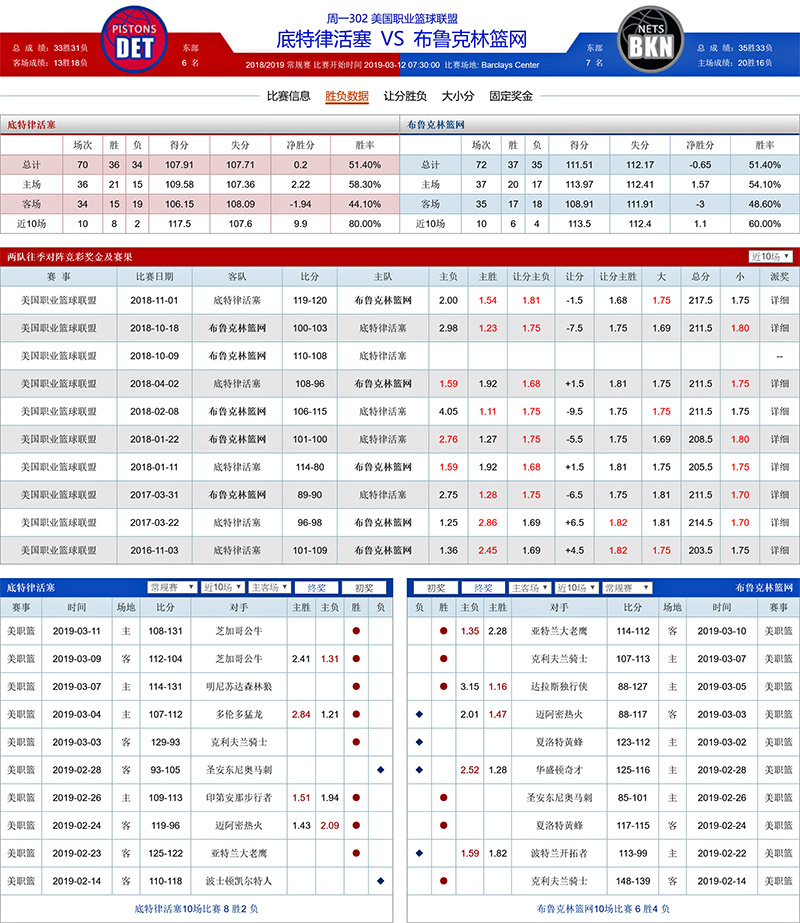This screenshot has height=923, width=800.
Task: Open 详细 link for the 2018-01-22 match
Action: pos(779,439)
